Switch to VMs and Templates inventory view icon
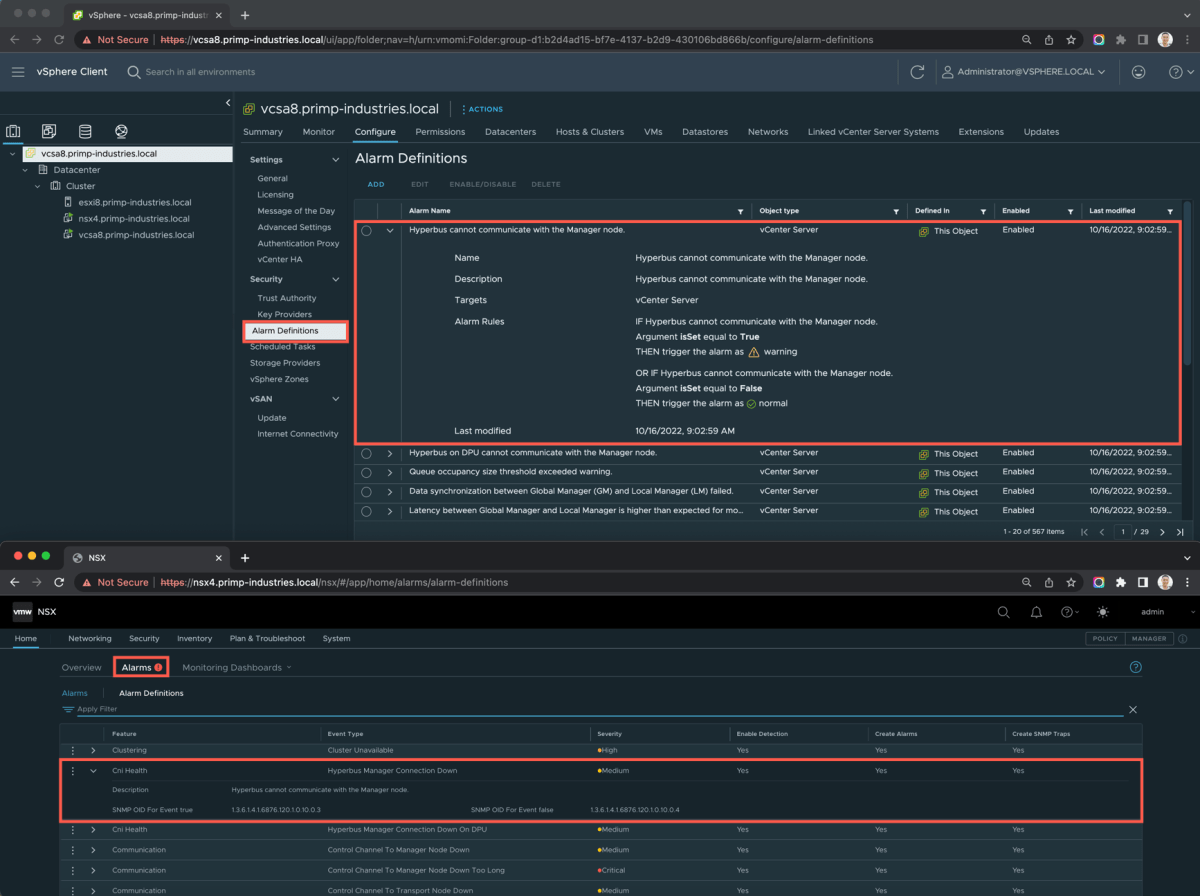This screenshot has height=896, width=1200. [49, 131]
